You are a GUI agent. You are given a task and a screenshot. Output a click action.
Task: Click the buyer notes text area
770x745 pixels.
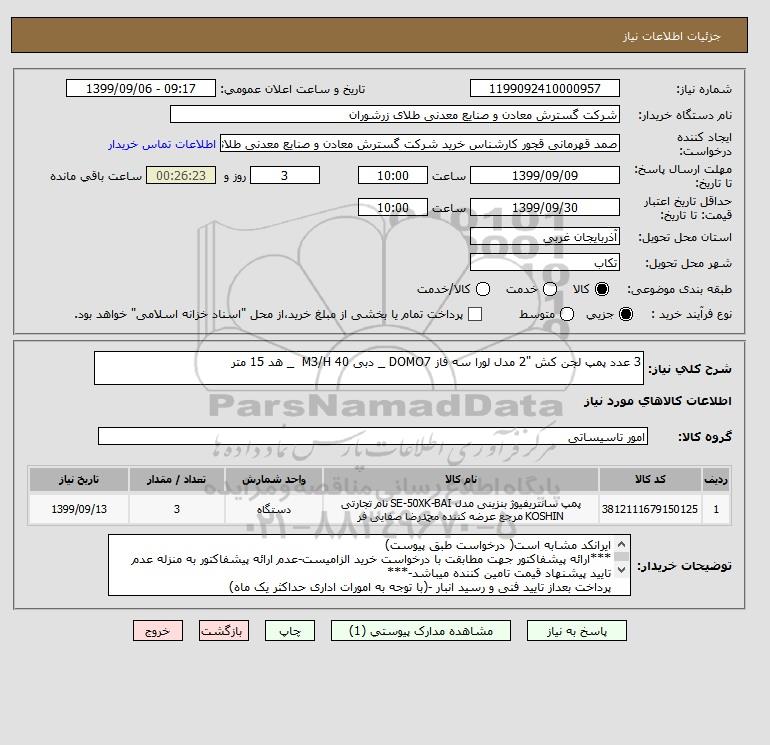tap(369, 565)
